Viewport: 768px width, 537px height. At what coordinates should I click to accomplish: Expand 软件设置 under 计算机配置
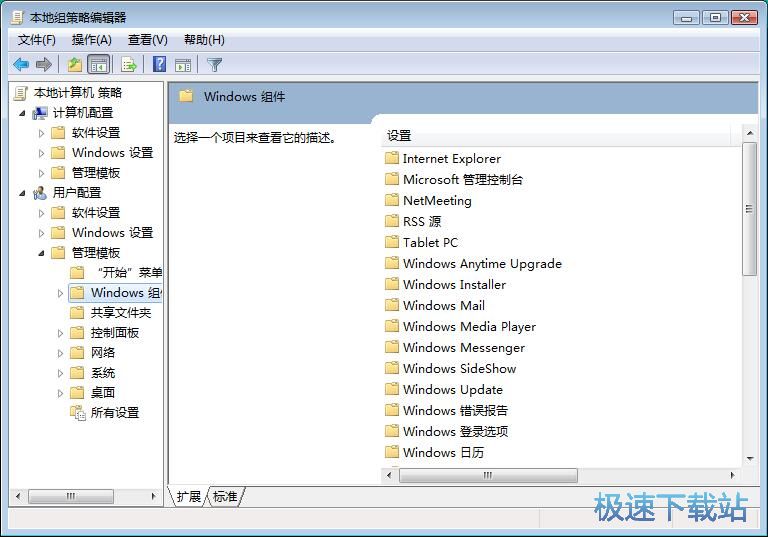(x=41, y=133)
